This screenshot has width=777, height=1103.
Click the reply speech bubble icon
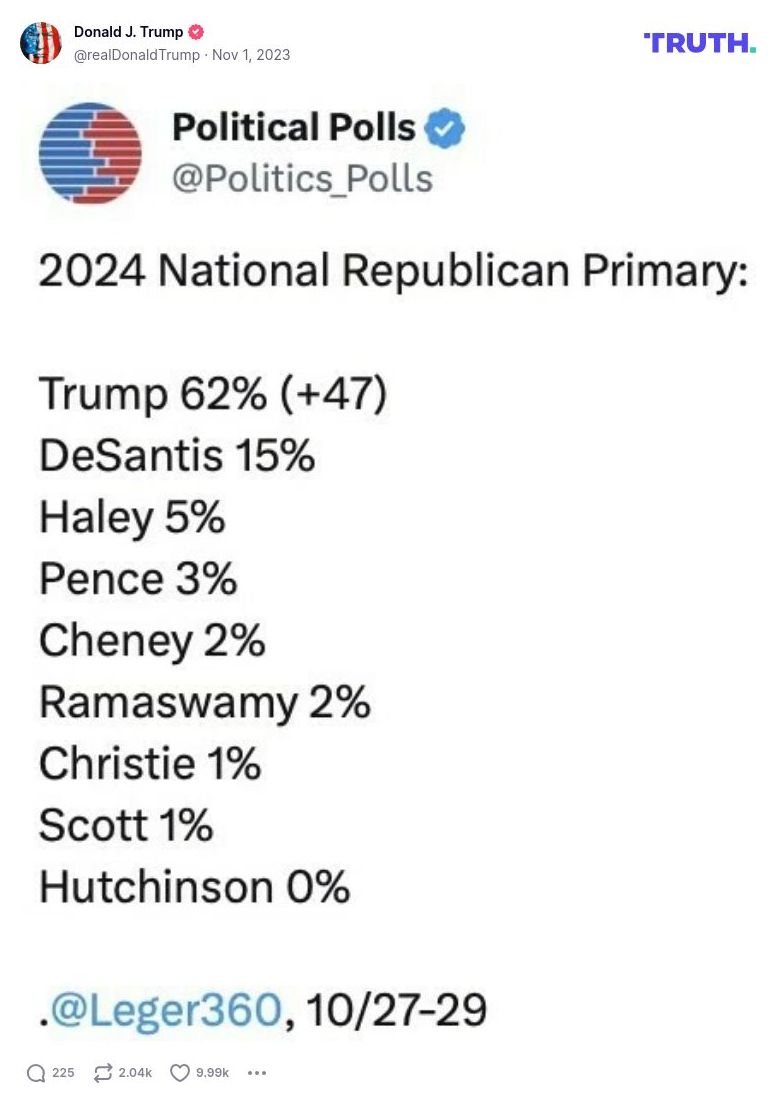click(36, 1073)
